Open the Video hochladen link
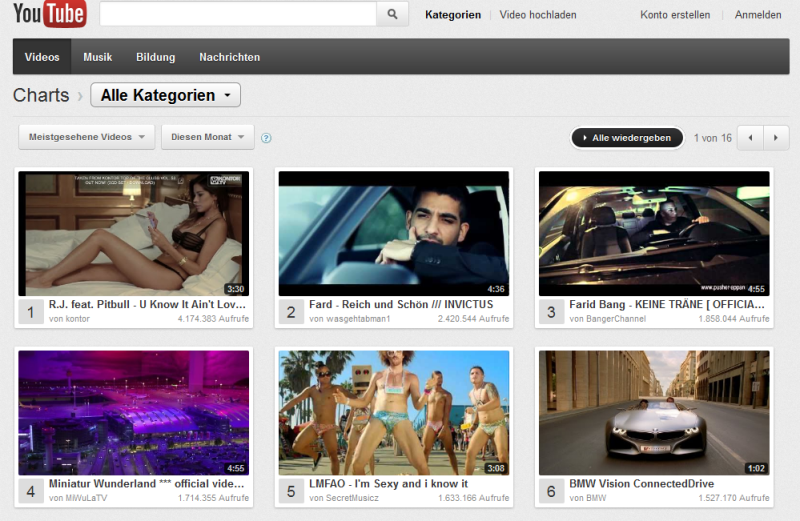The image size is (800, 521). [x=538, y=15]
